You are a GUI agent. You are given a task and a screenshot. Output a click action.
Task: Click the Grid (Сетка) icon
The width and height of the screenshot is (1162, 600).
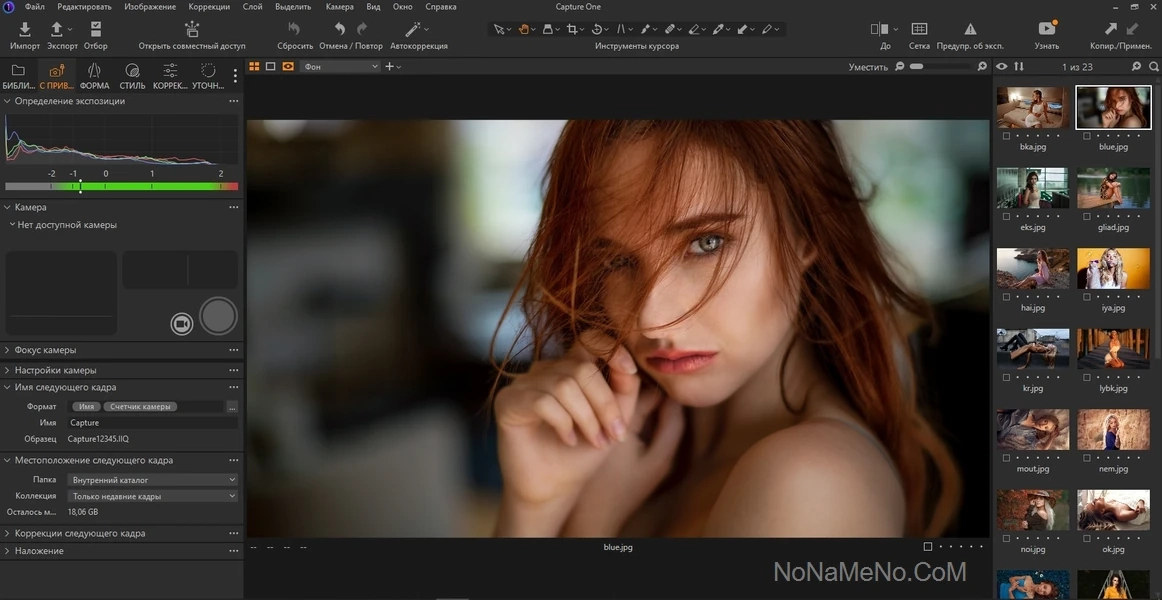point(919,30)
